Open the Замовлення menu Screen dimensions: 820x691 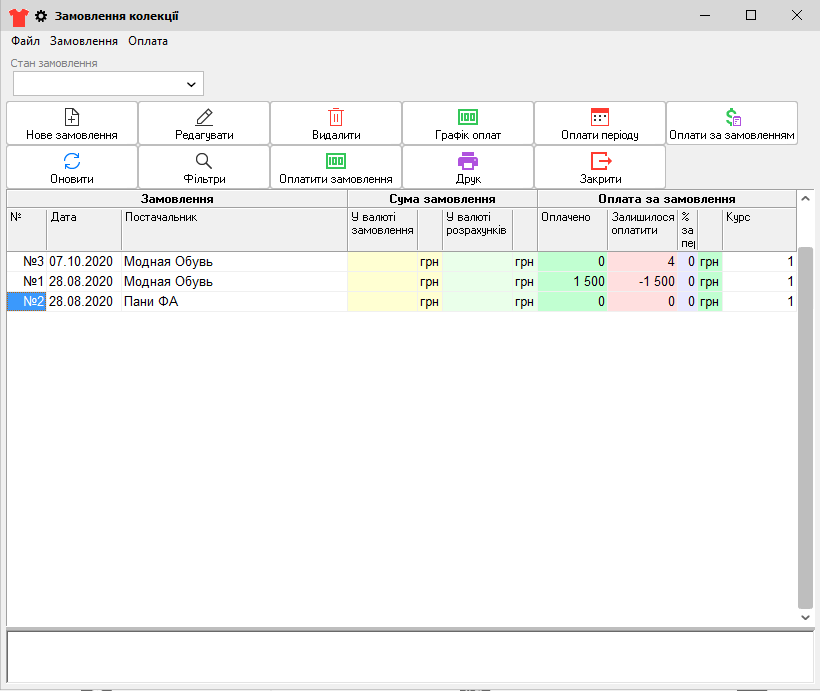84,41
